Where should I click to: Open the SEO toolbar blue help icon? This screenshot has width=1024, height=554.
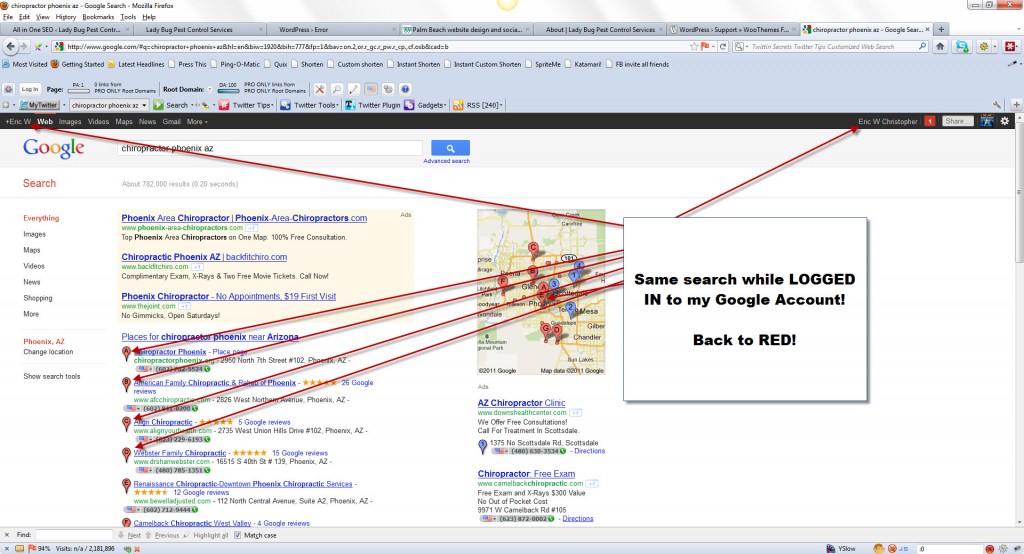tap(405, 89)
